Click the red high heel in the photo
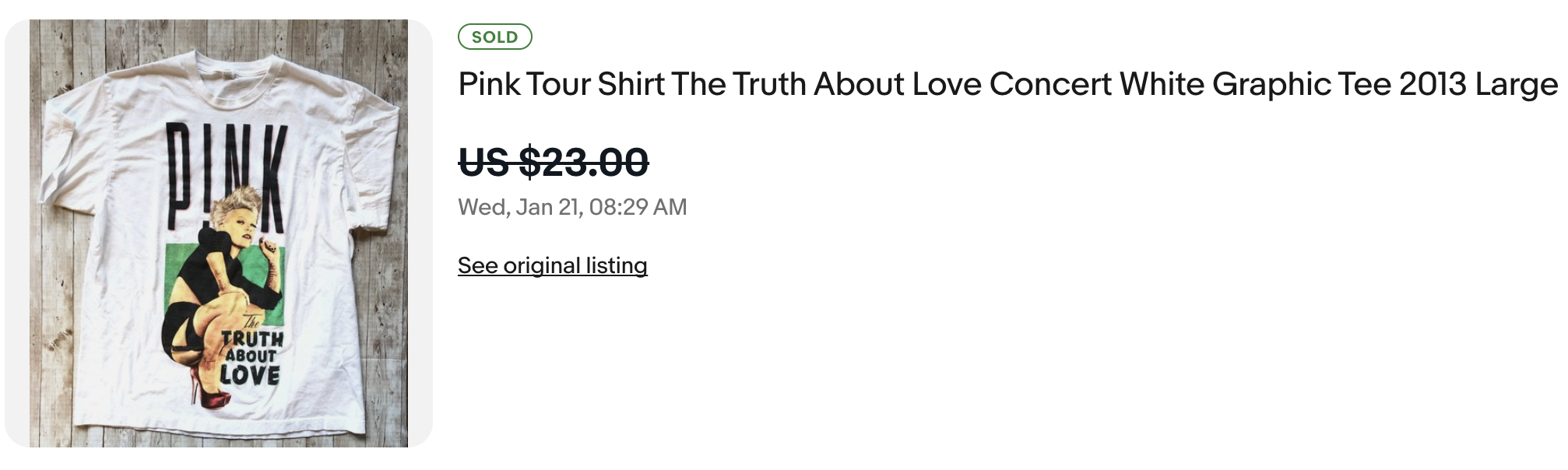Viewport: 1568px width, 470px height. tap(212, 391)
